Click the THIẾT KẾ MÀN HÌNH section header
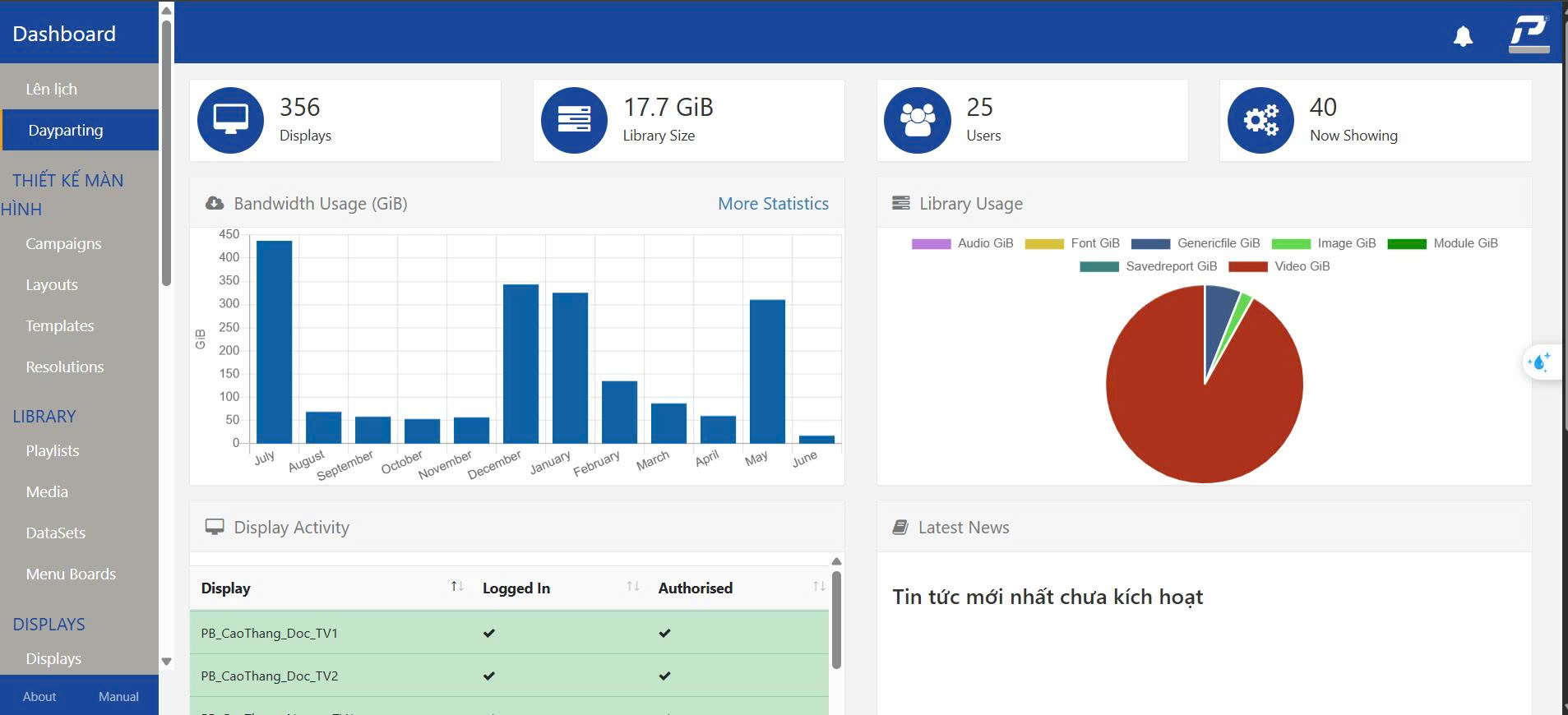1568x715 pixels. [x=62, y=195]
